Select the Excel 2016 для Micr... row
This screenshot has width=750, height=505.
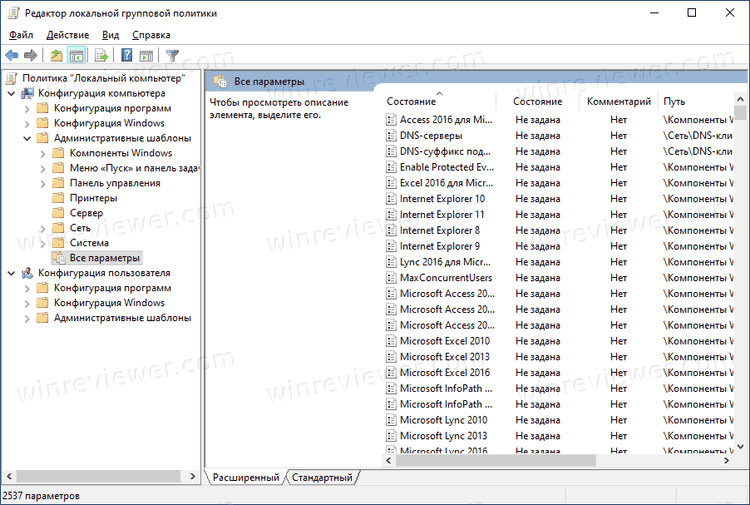pyautogui.click(x=559, y=183)
